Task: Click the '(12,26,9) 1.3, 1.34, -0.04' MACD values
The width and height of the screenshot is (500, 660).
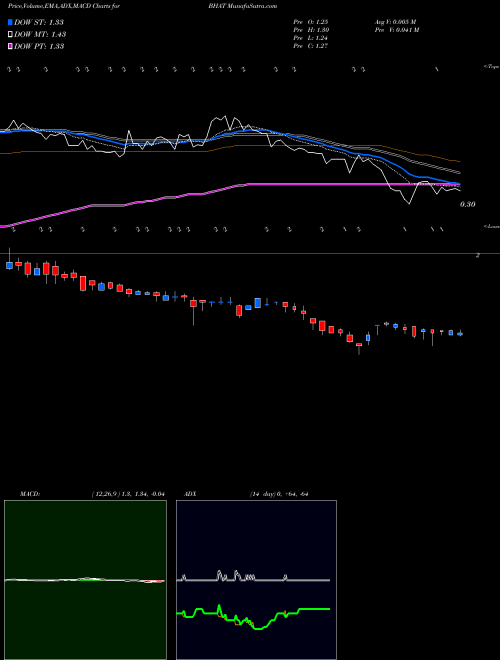Action: click(128, 494)
